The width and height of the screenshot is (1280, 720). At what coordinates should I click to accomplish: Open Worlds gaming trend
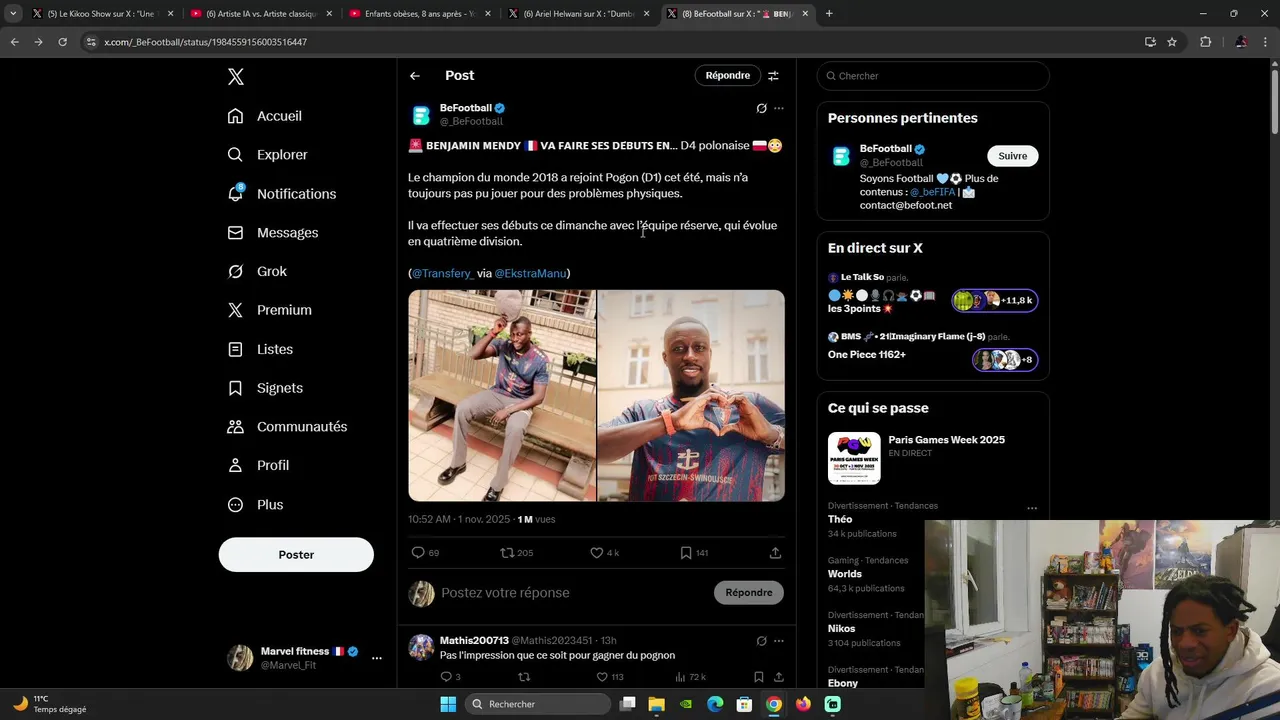pos(844,574)
